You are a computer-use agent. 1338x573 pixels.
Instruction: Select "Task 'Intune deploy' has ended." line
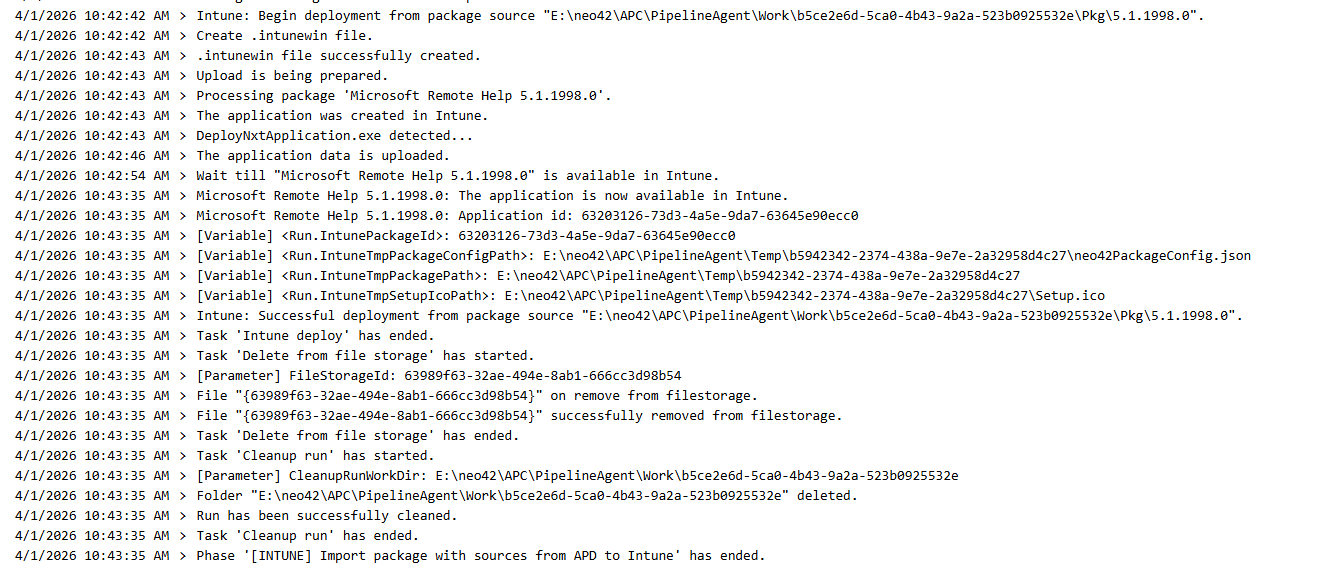pos(315,336)
